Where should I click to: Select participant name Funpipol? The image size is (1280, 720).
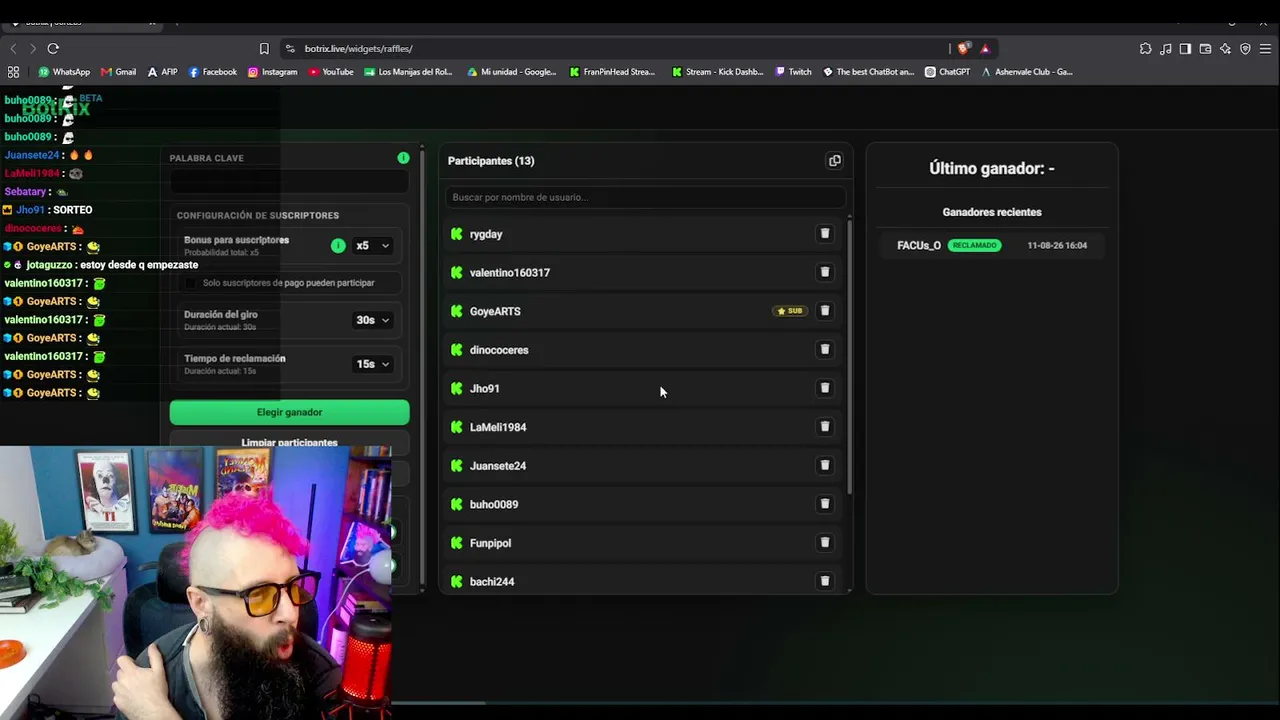(x=490, y=543)
